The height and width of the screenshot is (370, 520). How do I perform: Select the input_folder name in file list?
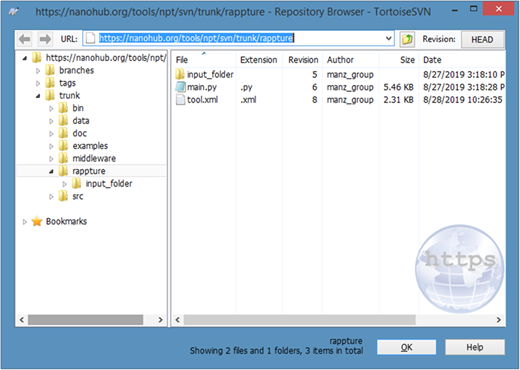[210, 74]
